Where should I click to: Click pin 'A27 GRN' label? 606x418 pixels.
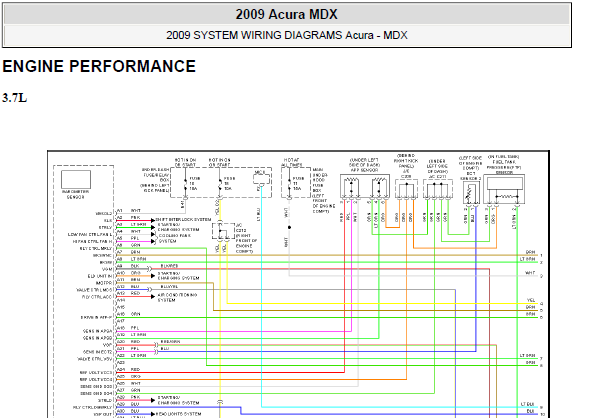pyautogui.click(x=129, y=390)
